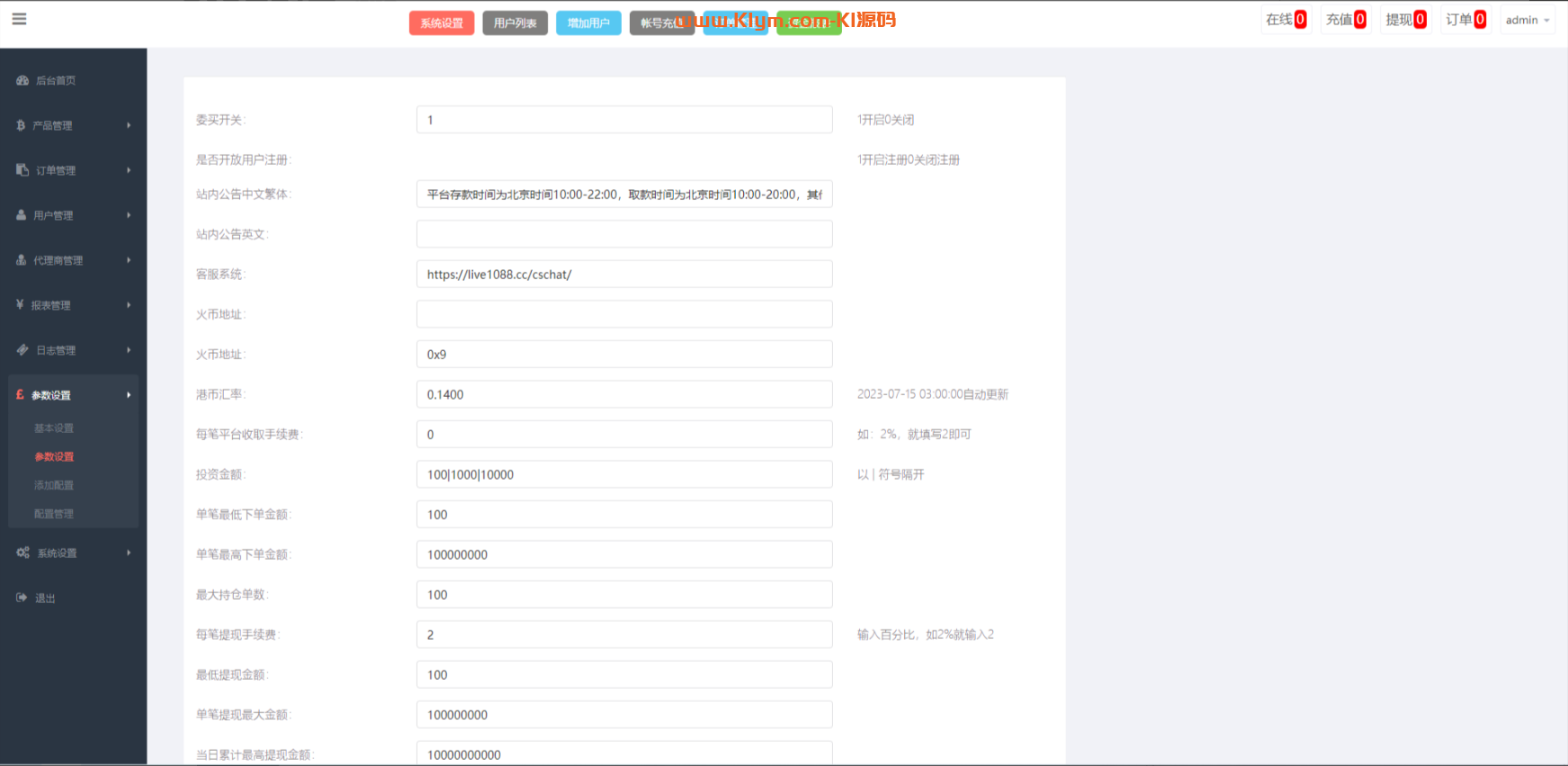Select the bitcoin 产品管理 icon
The width and height of the screenshot is (1568, 766).
click(21, 125)
